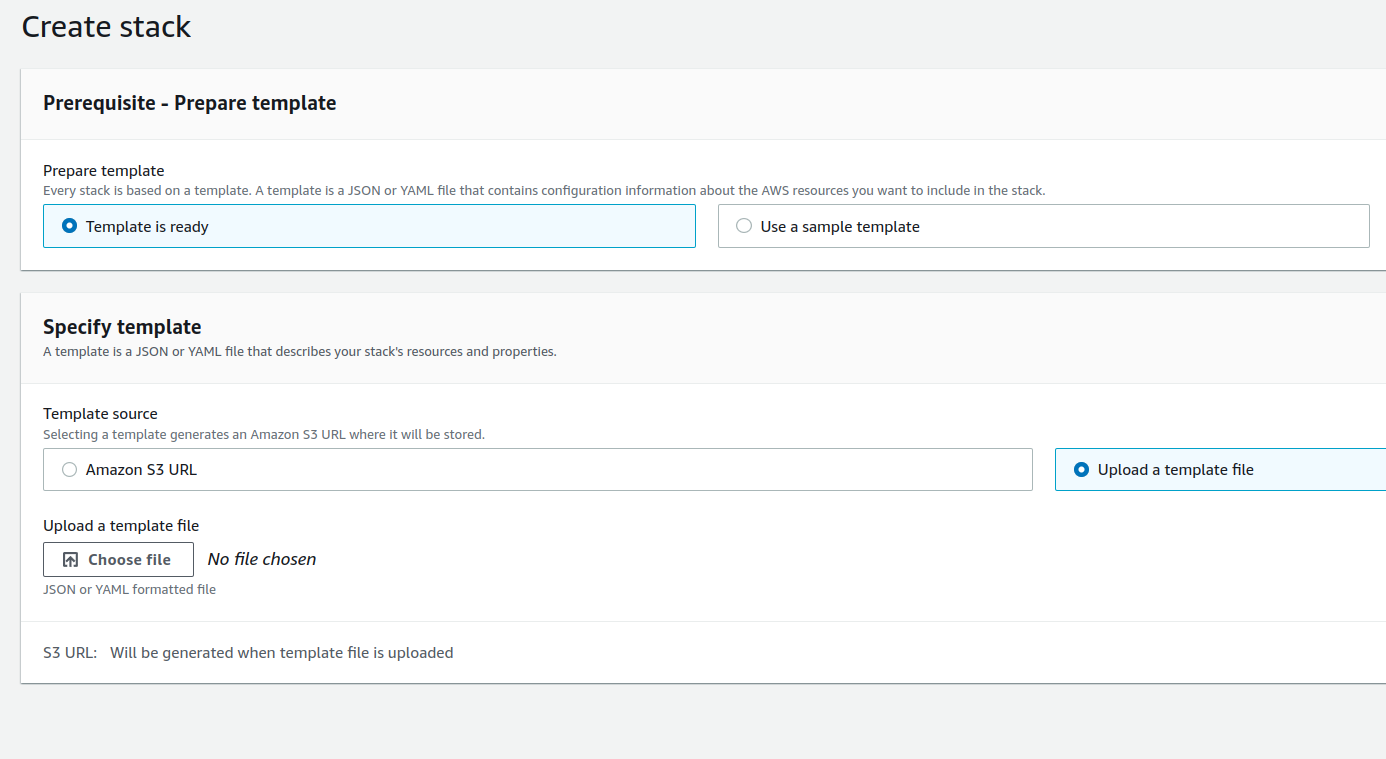
Task: Click the 'Prepare template' field label
Action: 103,171
